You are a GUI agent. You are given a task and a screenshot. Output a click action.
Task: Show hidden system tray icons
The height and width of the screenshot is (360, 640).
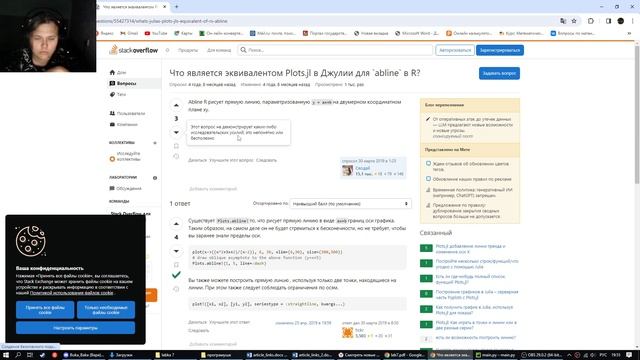click(569, 355)
